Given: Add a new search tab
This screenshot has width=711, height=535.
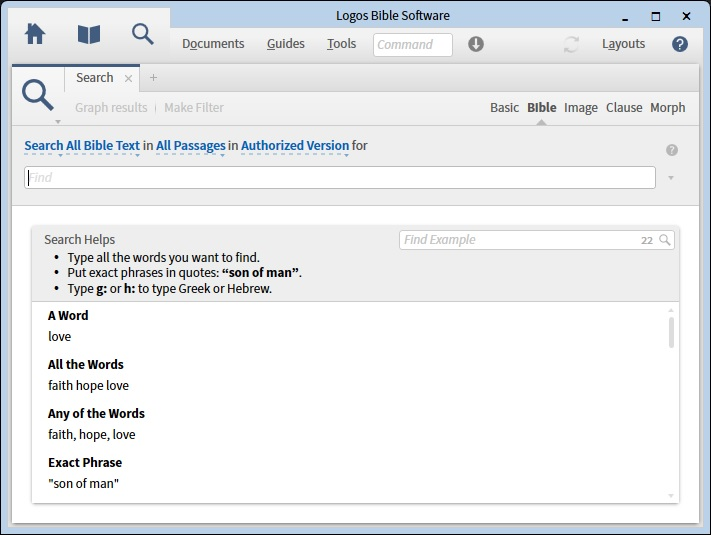Looking at the screenshot, I should coord(153,78).
